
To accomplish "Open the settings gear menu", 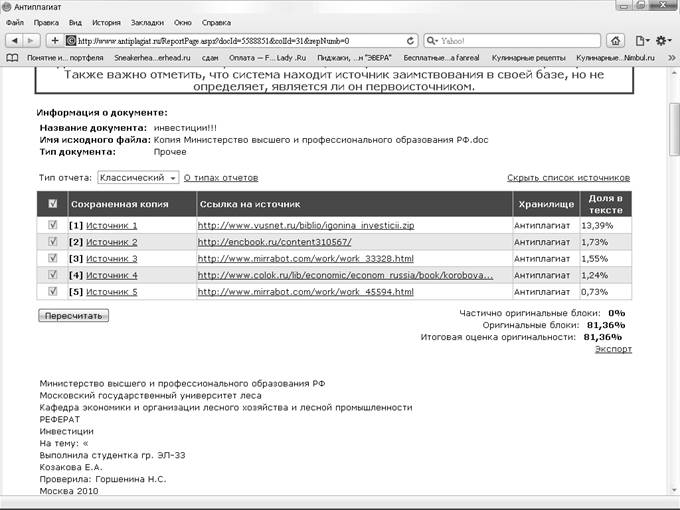I will click(663, 41).
